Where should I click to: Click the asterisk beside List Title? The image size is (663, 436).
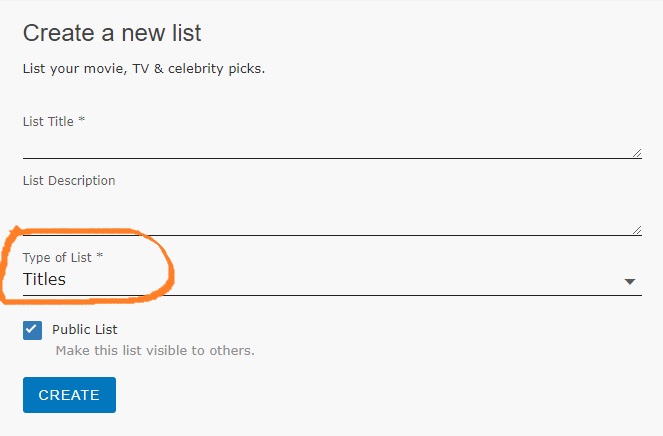click(82, 121)
